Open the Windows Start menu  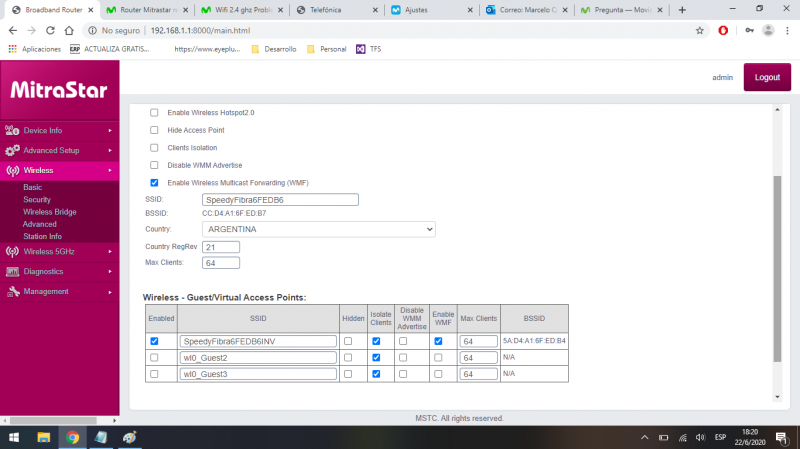[x=14, y=437]
